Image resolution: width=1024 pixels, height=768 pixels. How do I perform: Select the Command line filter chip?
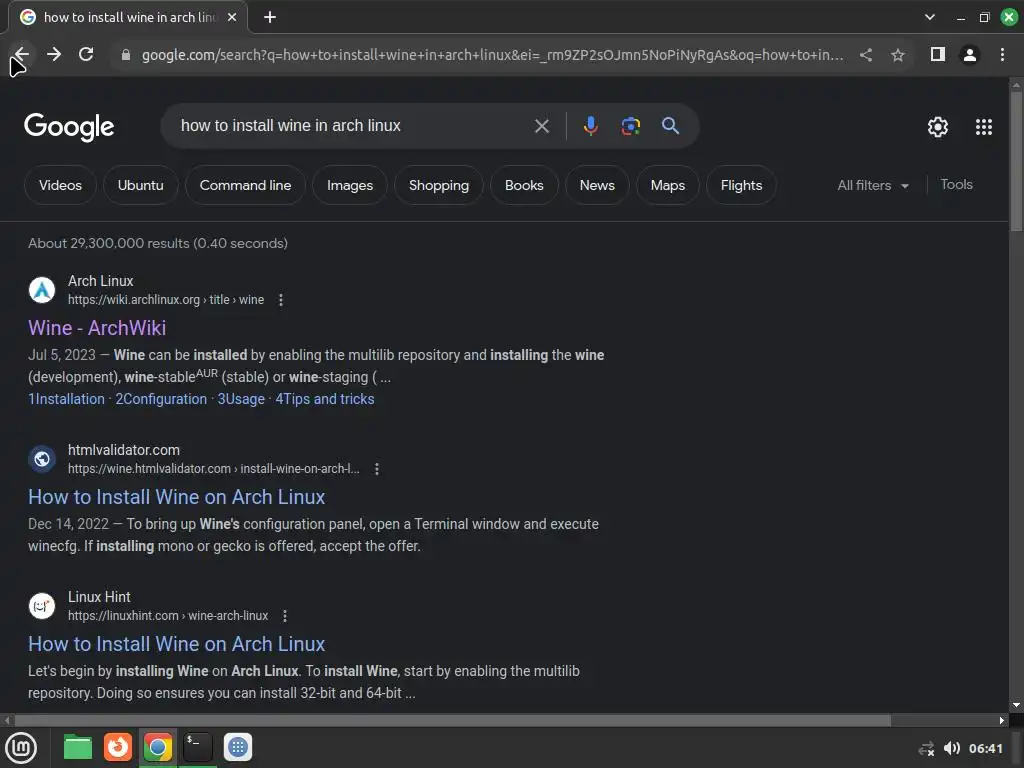point(246,185)
